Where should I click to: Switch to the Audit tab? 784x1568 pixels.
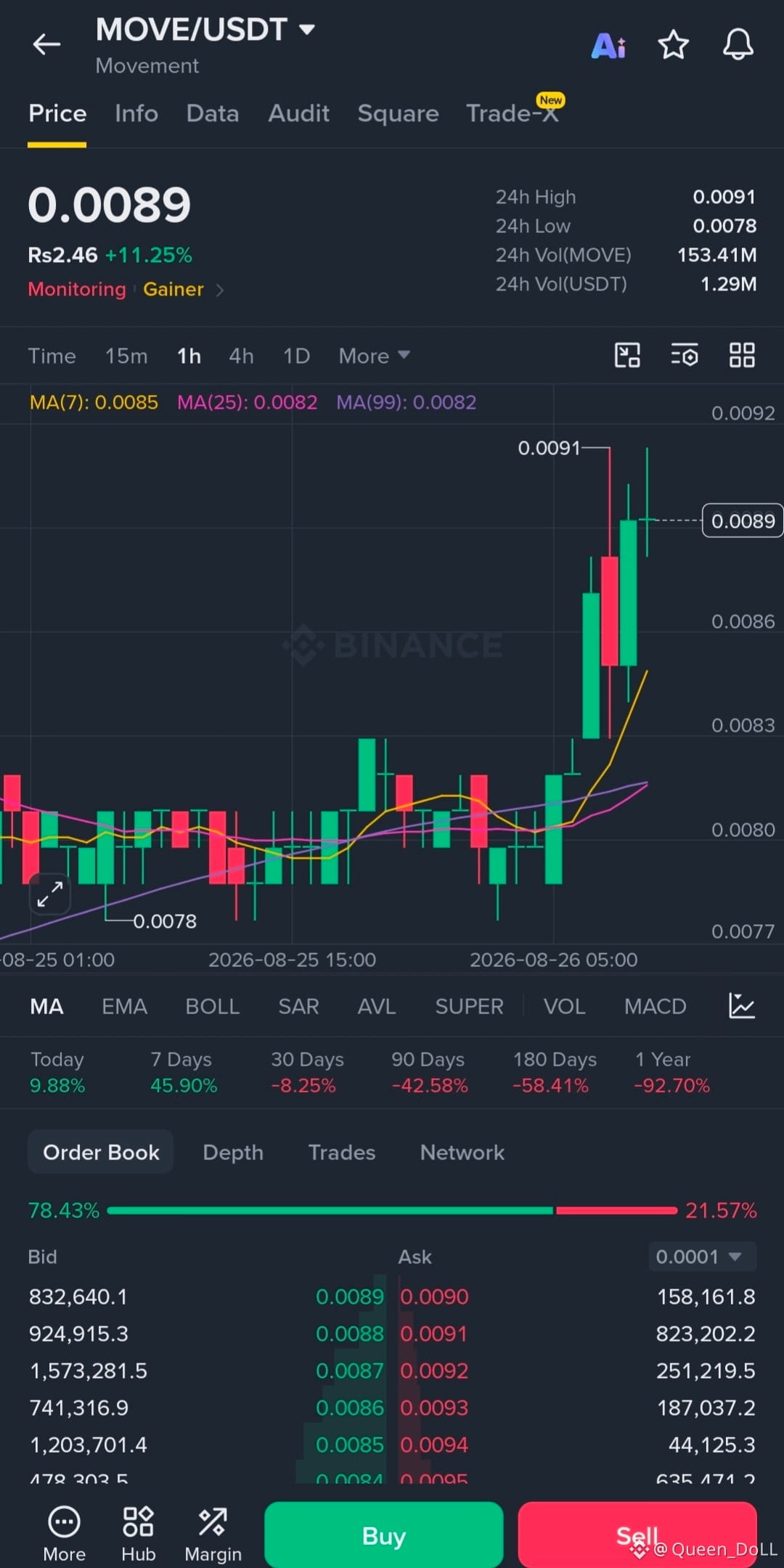pos(298,113)
